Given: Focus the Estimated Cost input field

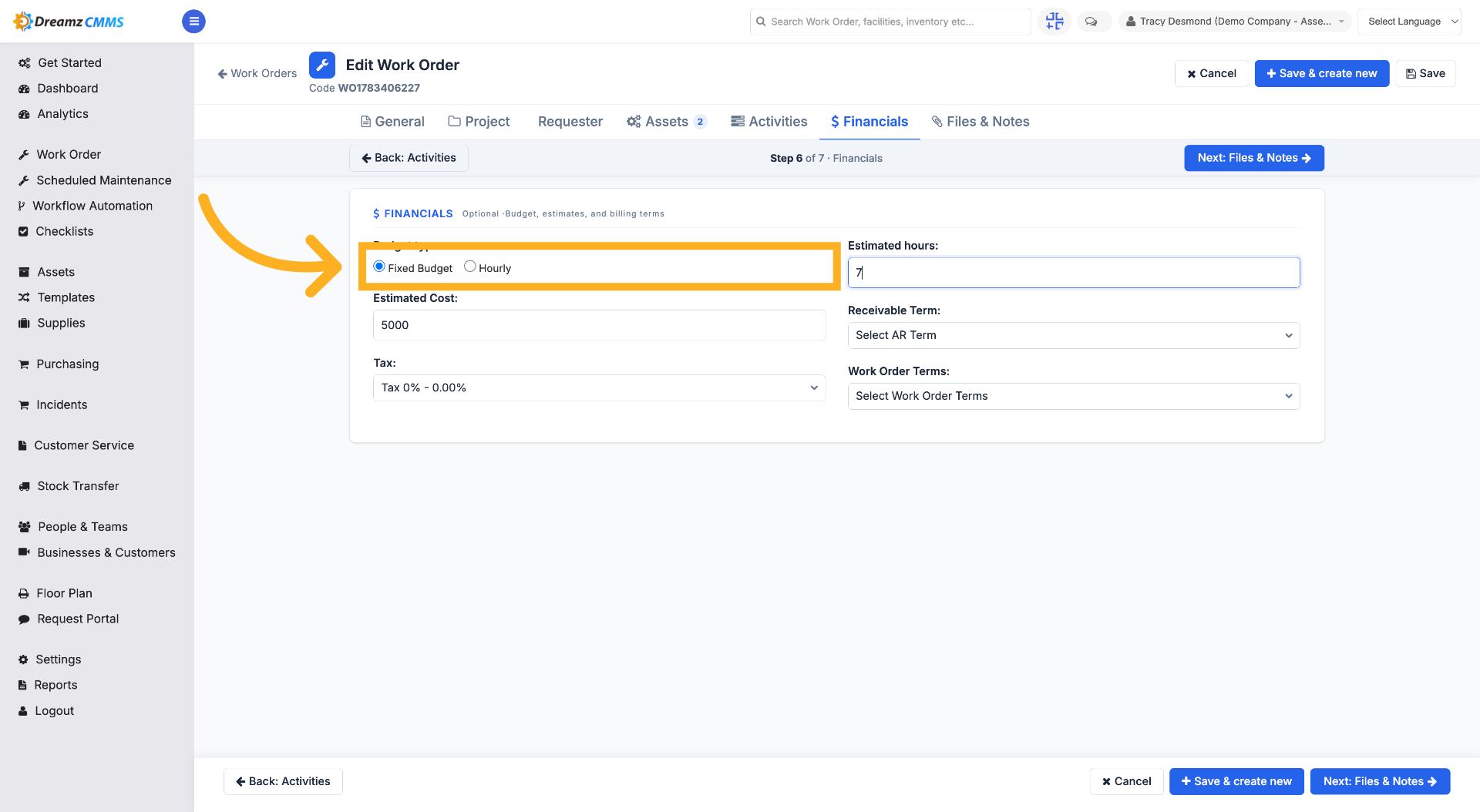Looking at the screenshot, I should pos(599,325).
